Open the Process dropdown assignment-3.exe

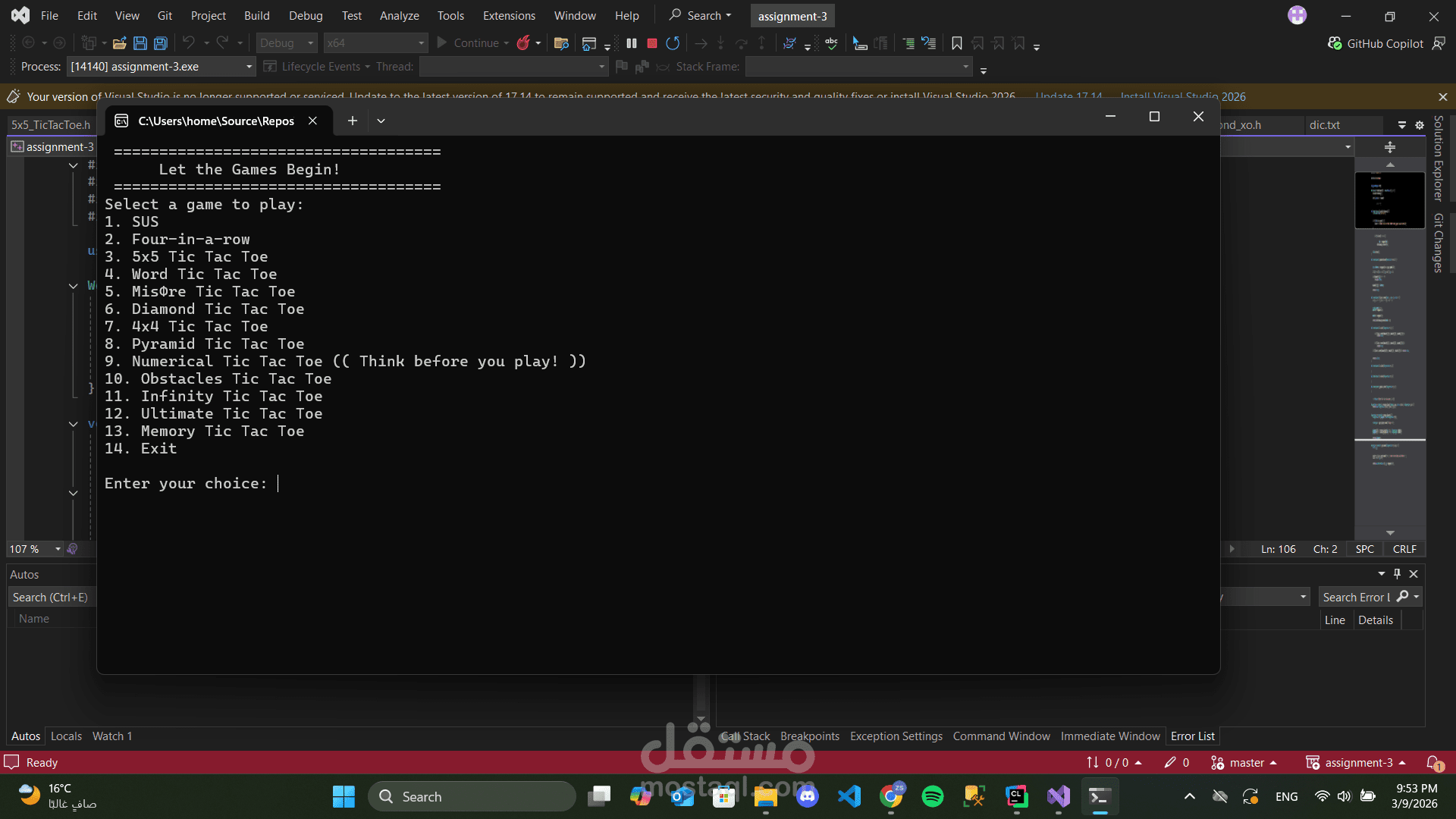pyautogui.click(x=161, y=67)
